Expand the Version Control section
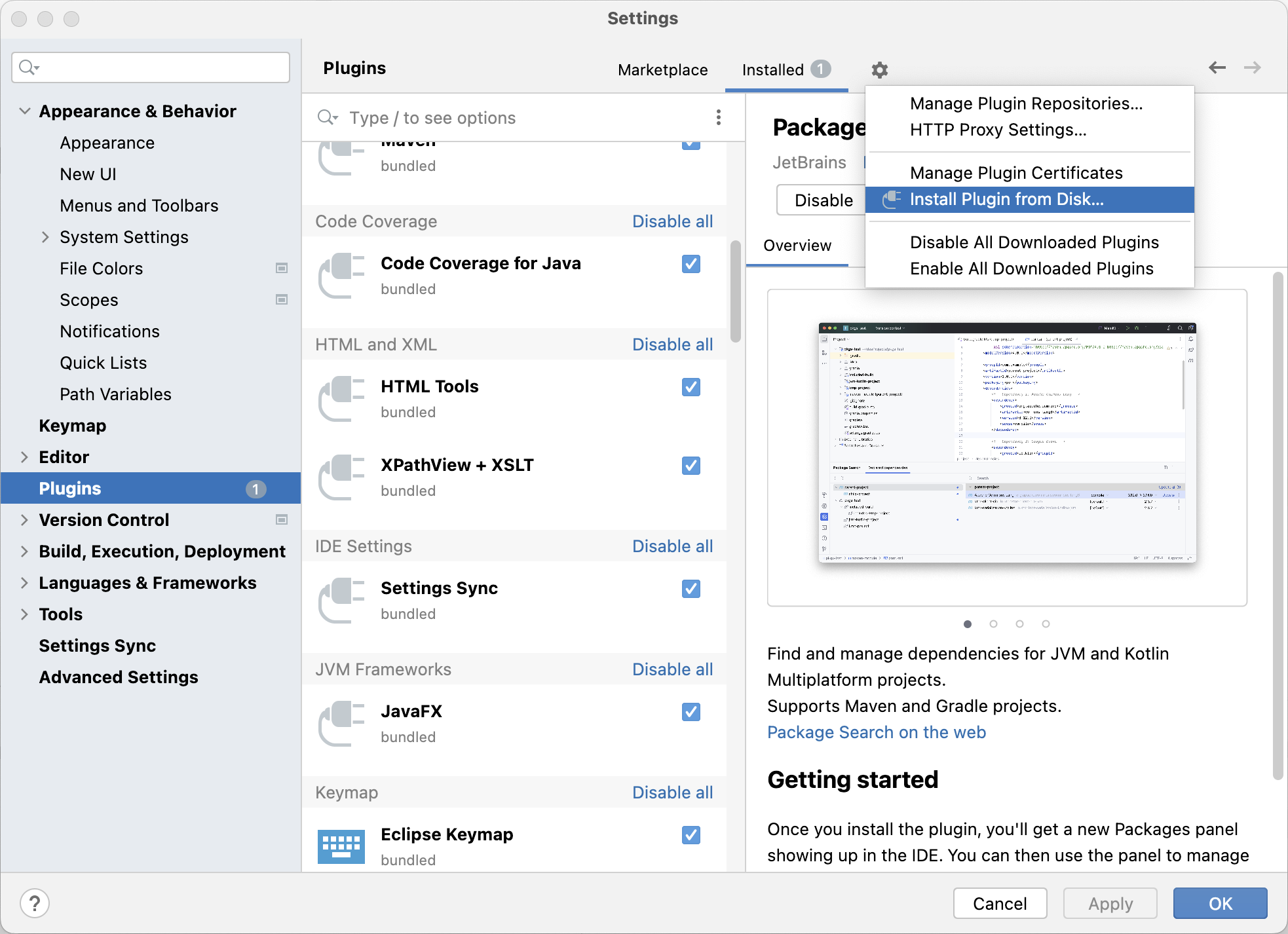The height and width of the screenshot is (934, 1288). (x=24, y=519)
